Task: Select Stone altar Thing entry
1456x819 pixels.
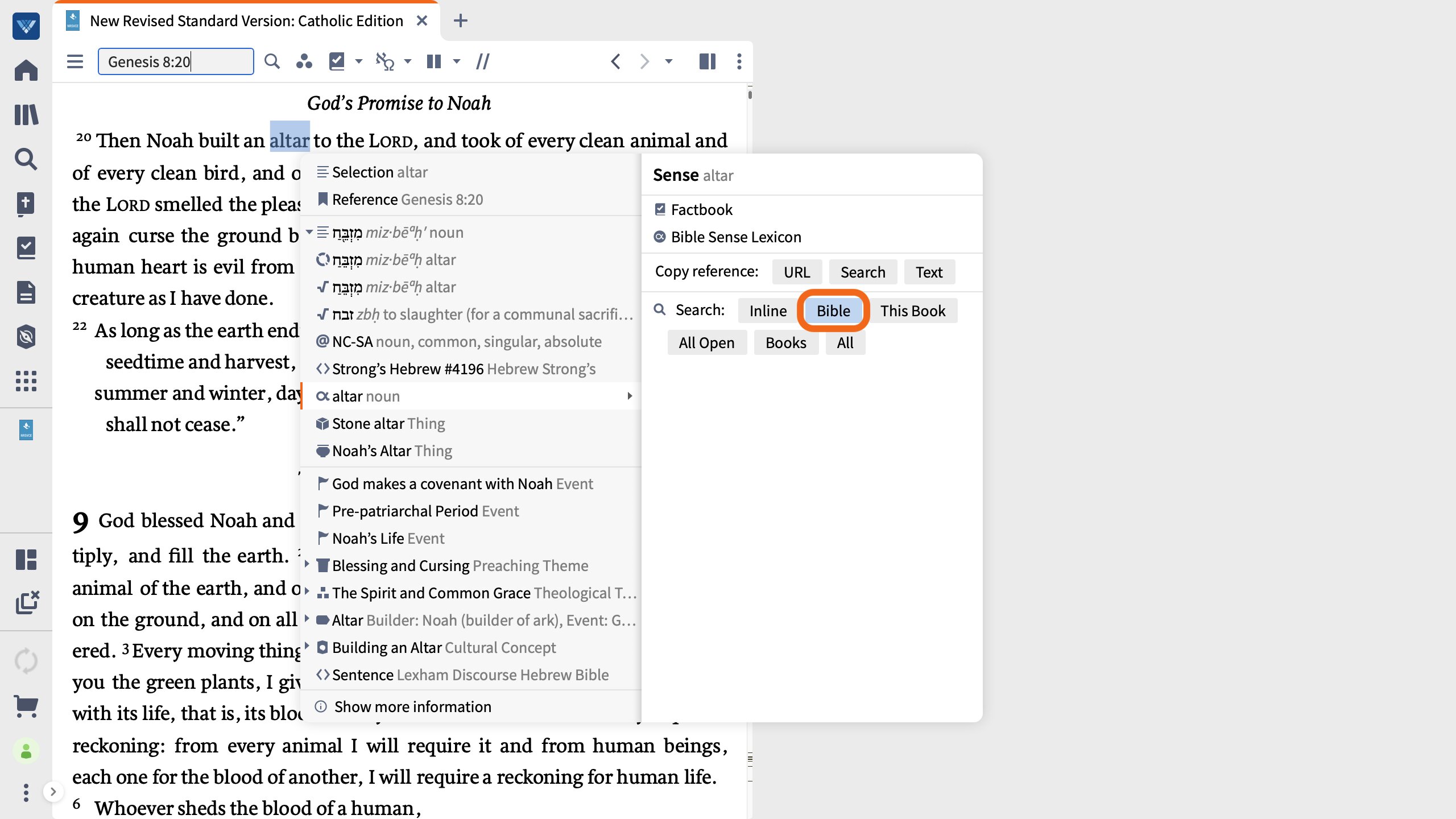Action: [x=471, y=424]
